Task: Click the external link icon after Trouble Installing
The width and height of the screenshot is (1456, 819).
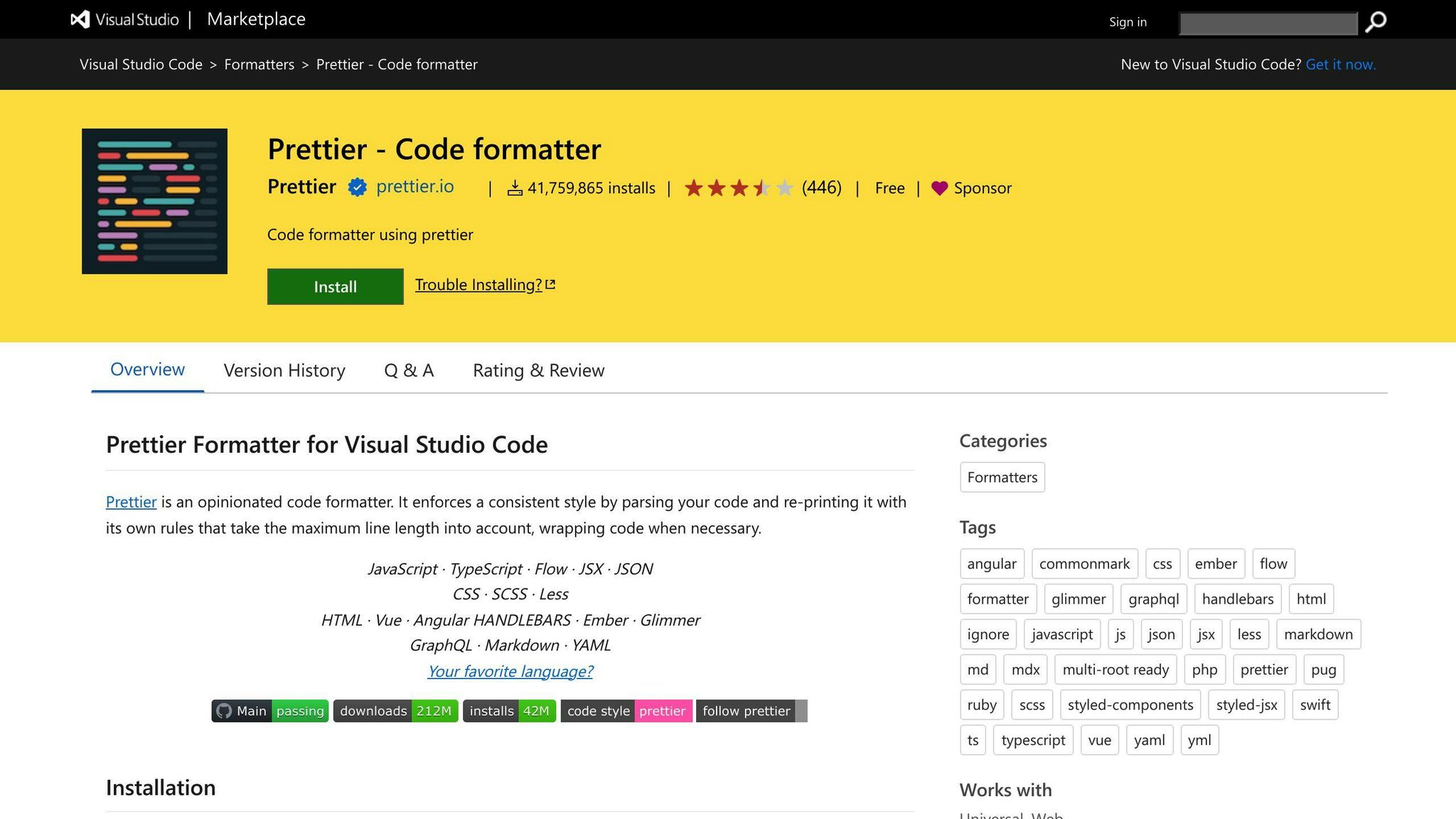Action: click(550, 284)
